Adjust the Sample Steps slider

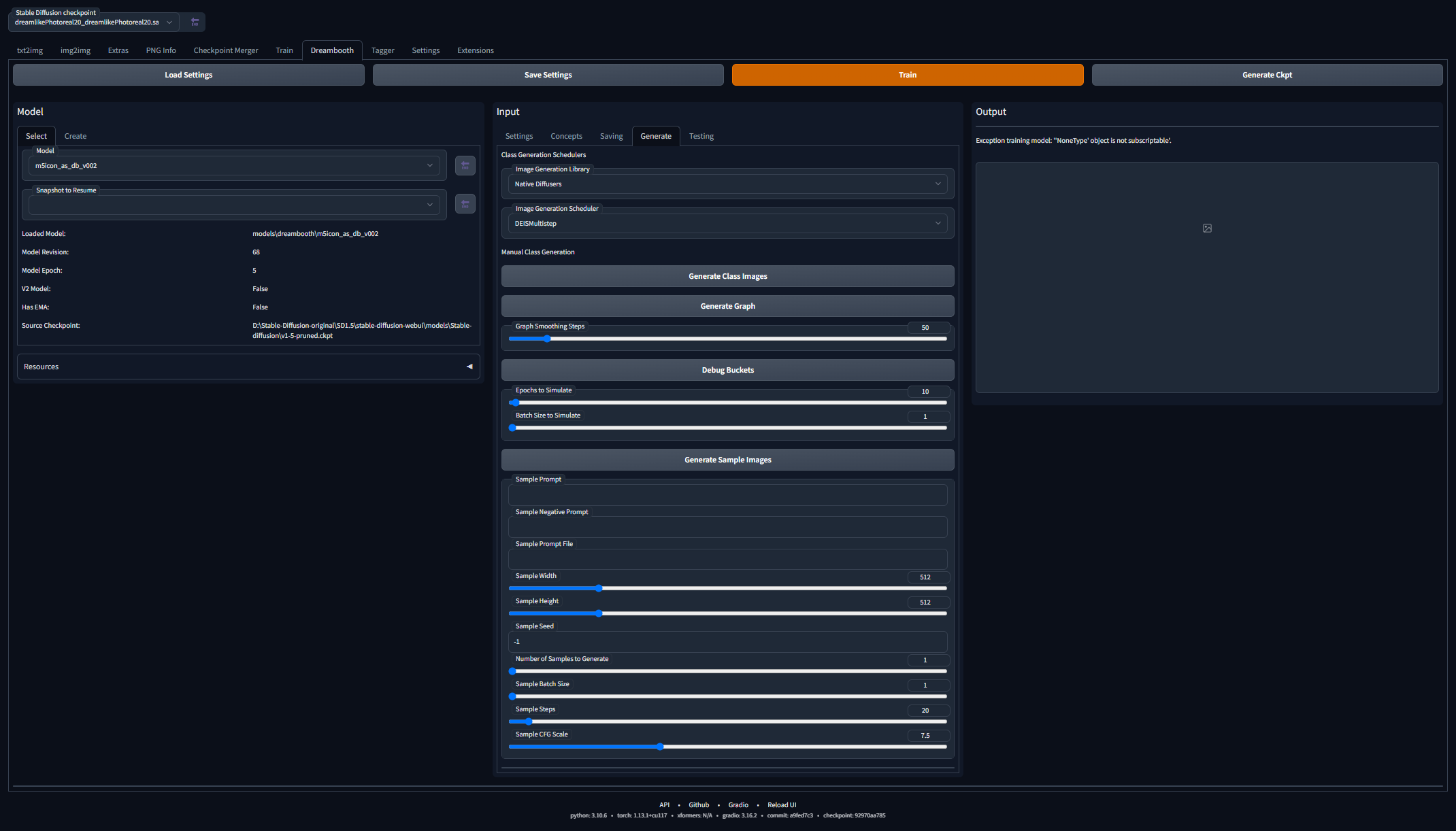point(727,722)
